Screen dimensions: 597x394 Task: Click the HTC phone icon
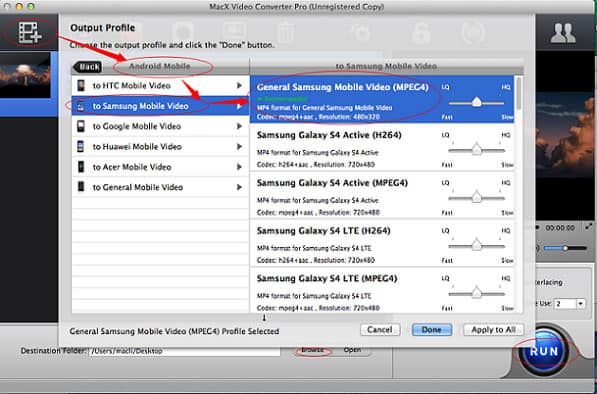click(81, 86)
